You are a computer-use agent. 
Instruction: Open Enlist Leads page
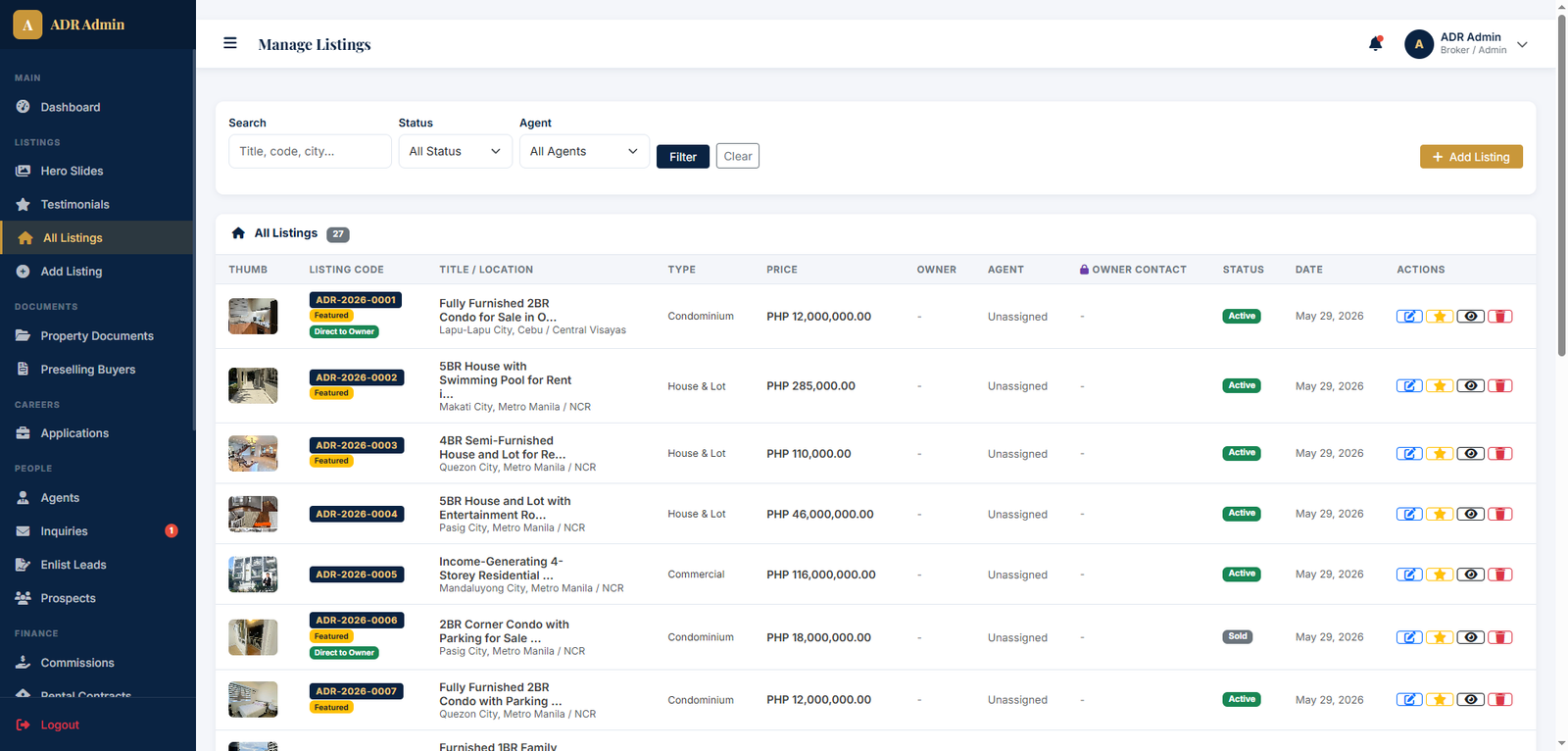pyautogui.click(x=97, y=565)
